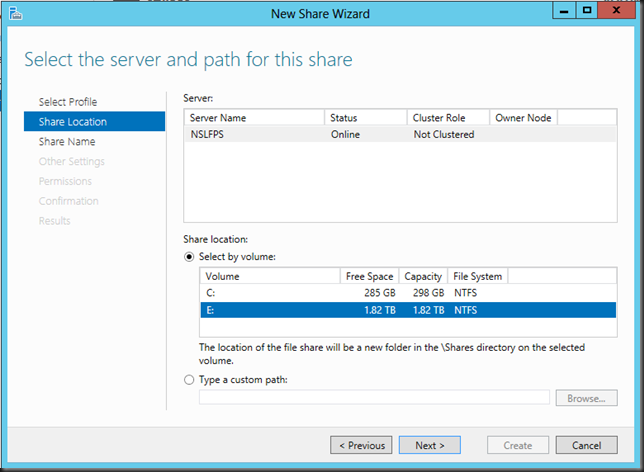Click the disabled Create button

point(518,445)
